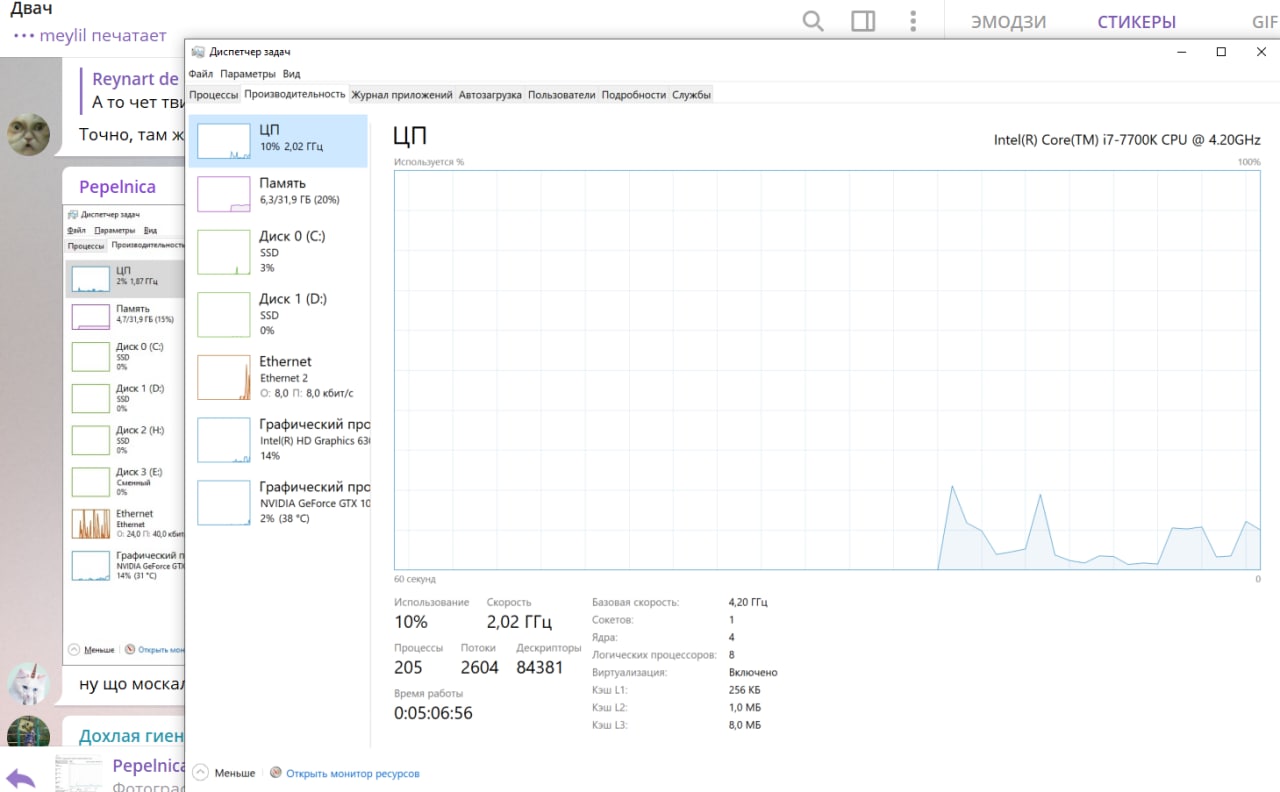The image size is (1280, 792).
Task: Click Диск 0 (C:) mini graph in front window
Action: [x=224, y=252]
